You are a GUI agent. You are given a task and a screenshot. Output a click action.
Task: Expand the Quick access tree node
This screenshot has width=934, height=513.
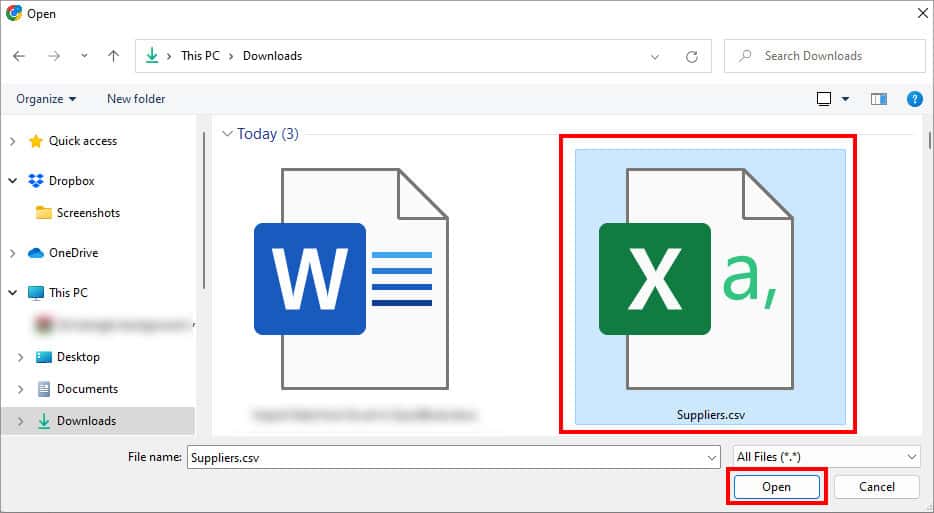coord(13,141)
